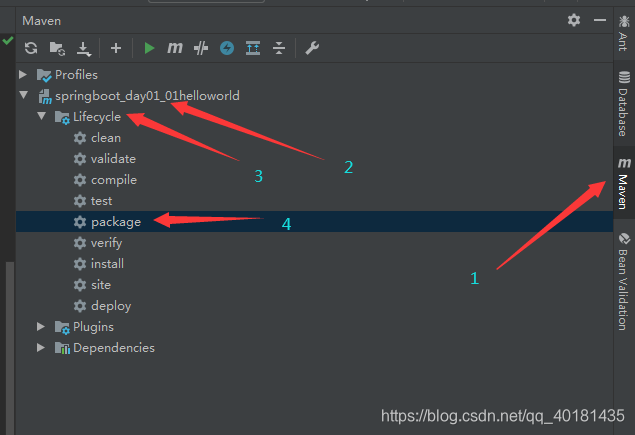Open the Ant side tab
The width and height of the screenshot is (635, 435).
click(624, 34)
